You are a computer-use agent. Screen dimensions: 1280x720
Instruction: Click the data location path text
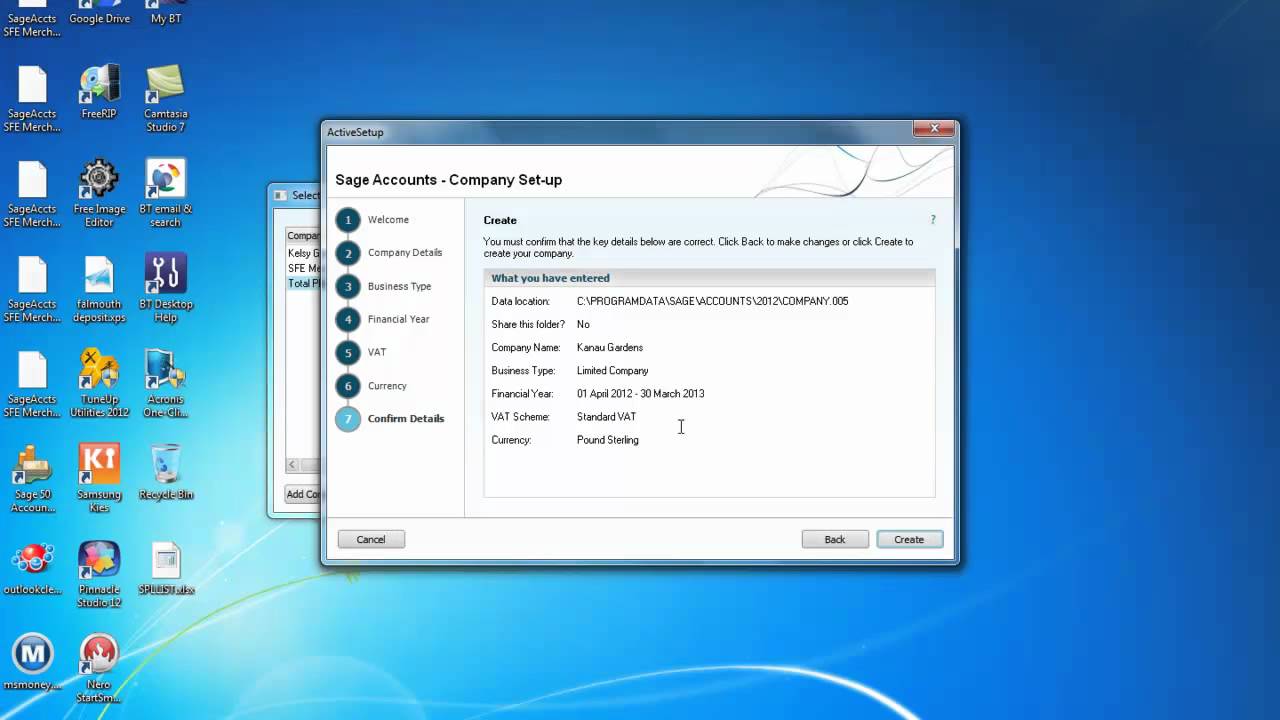point(712,301)
